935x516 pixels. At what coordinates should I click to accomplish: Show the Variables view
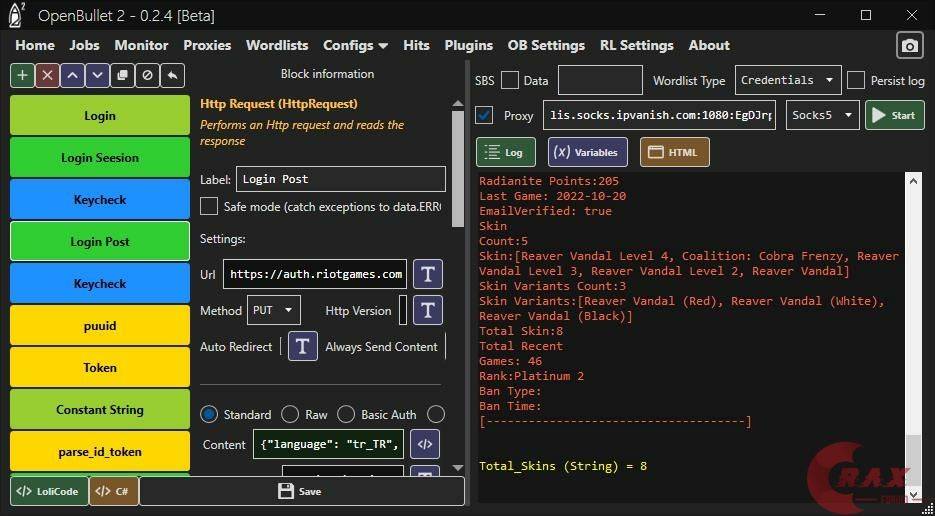(x=587, y=152)
